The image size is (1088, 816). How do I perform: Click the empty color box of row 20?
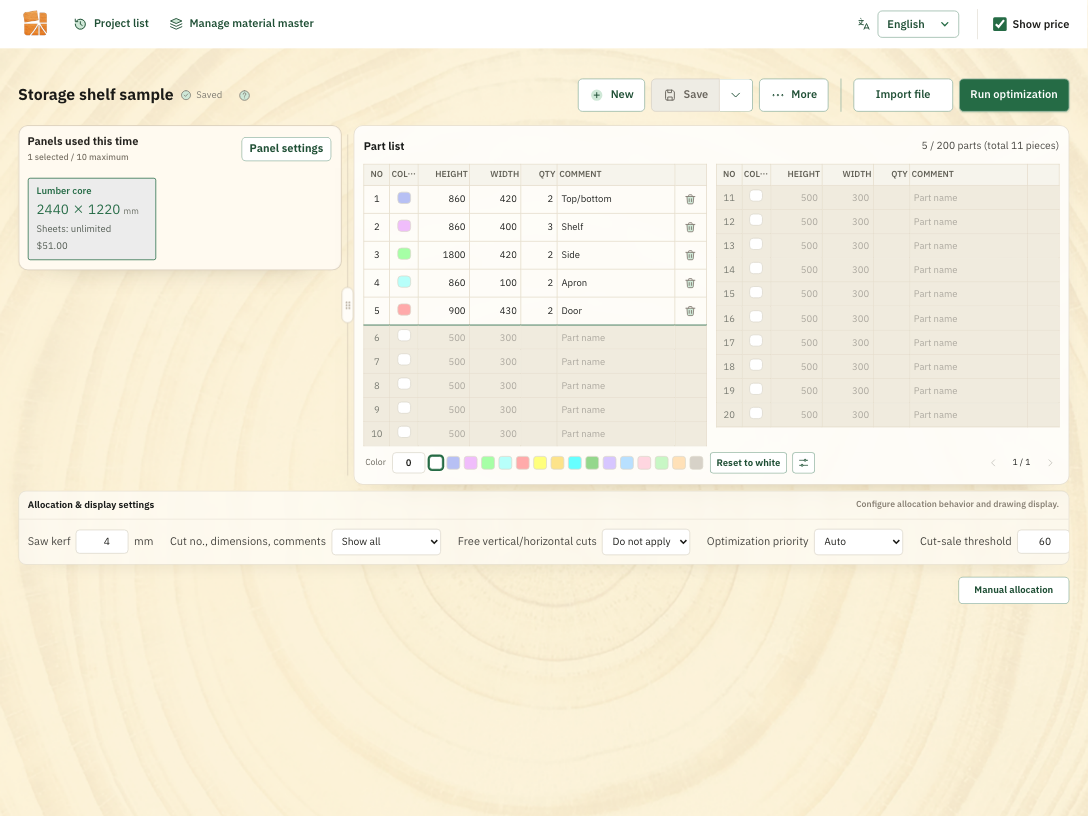[x=756, y=414]
